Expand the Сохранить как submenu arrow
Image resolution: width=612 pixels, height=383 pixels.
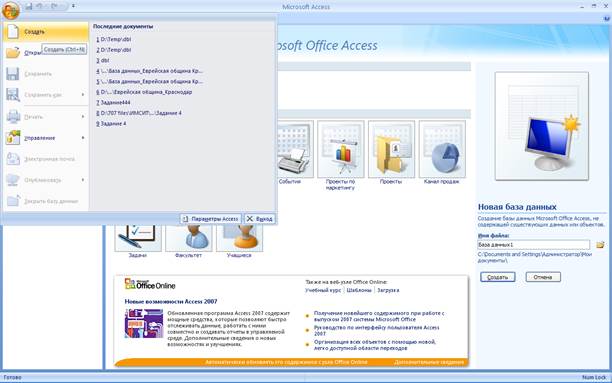tap(83, 95)
